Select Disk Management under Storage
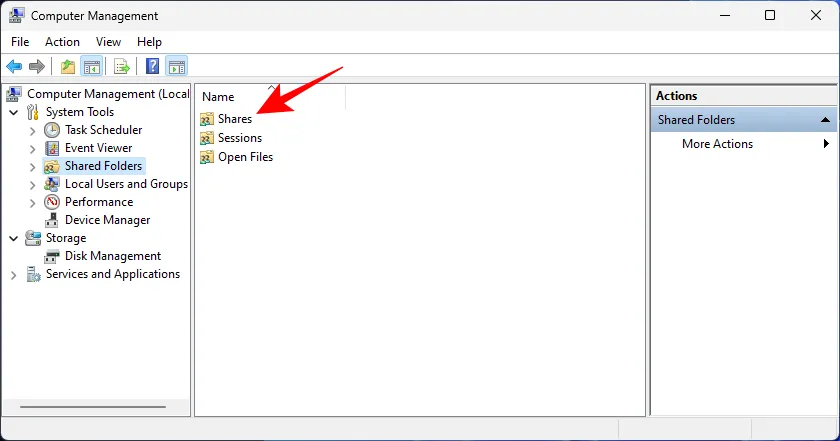The width and height of the screenshot is (840, 441). coord(112,256)
